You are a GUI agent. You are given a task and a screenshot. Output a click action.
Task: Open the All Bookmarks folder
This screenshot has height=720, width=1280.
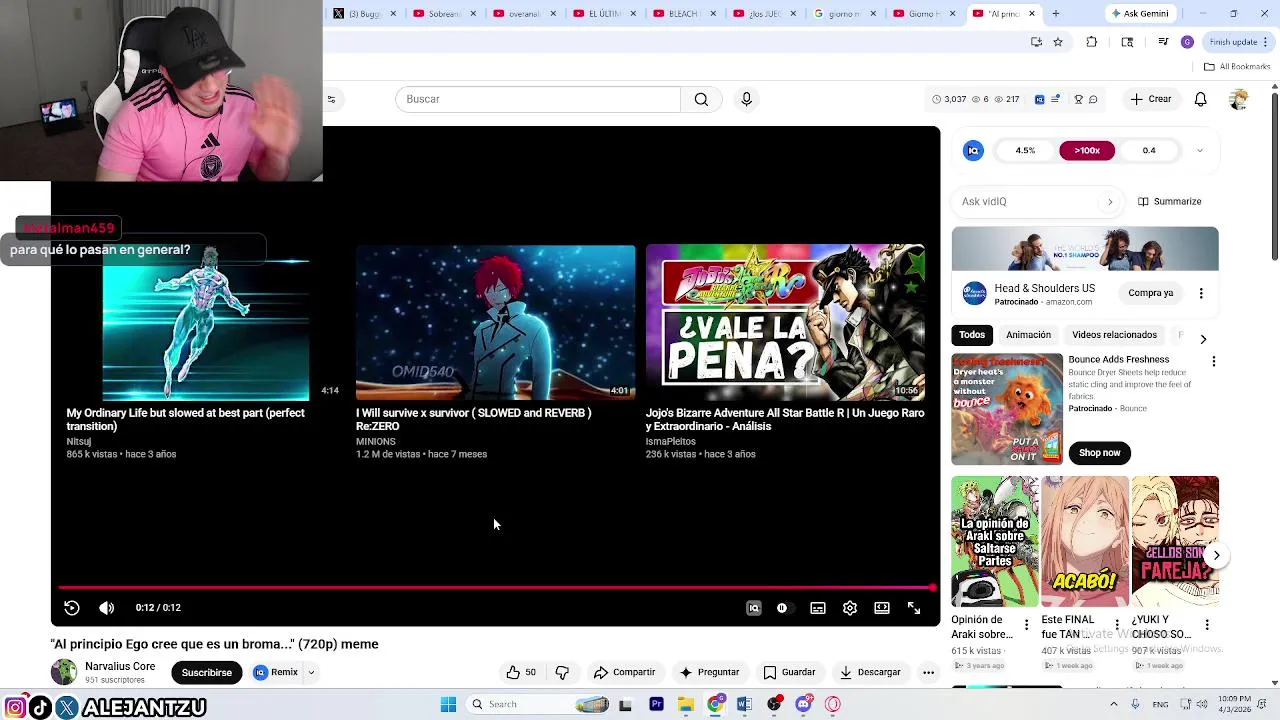(1237, 67)
